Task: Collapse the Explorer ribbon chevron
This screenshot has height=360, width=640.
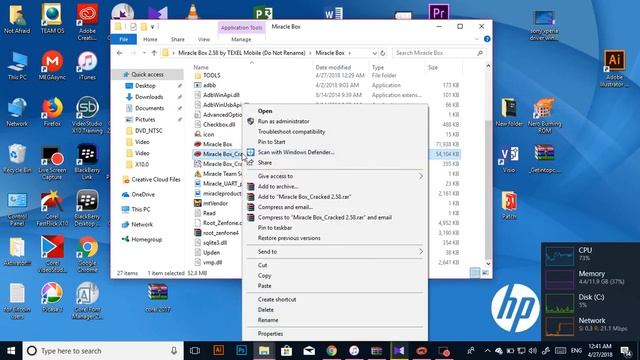Action: point(477,39)
